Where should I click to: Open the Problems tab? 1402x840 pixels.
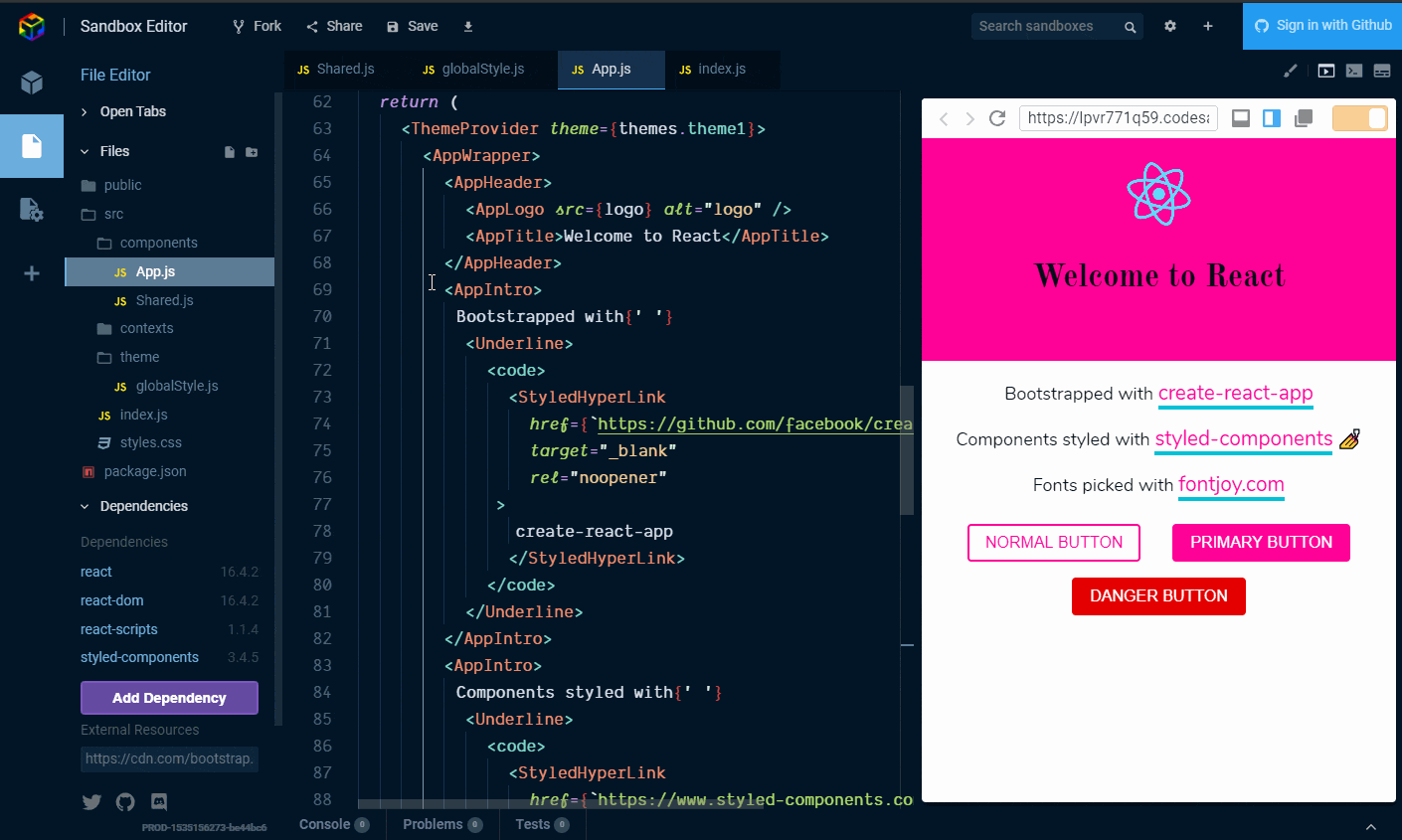coord(442,824)
